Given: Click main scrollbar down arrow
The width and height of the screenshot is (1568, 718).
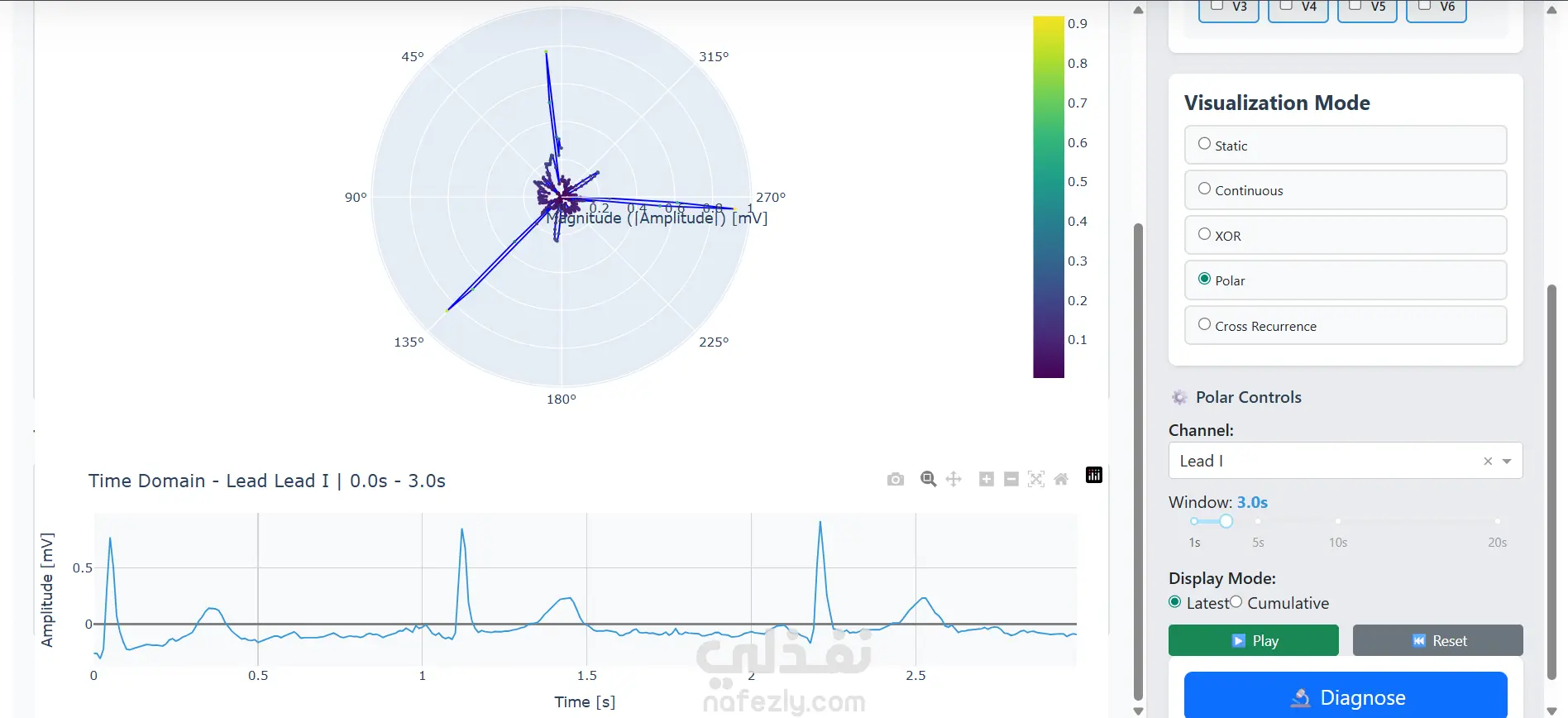Looking at the screenshot, I should coord(1138,711).
